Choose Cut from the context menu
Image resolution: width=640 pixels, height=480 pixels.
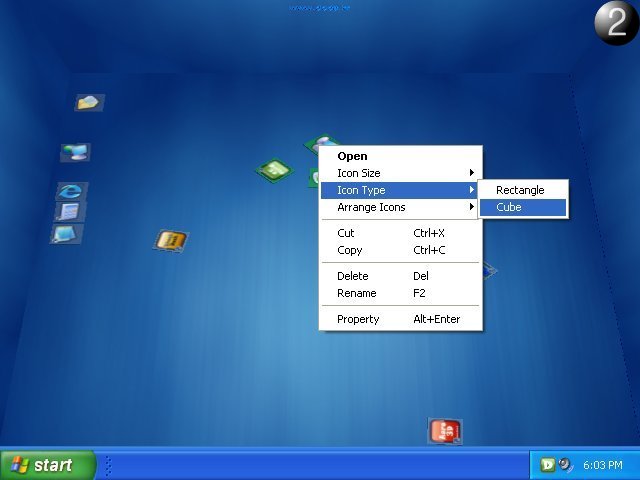(400, 233)
